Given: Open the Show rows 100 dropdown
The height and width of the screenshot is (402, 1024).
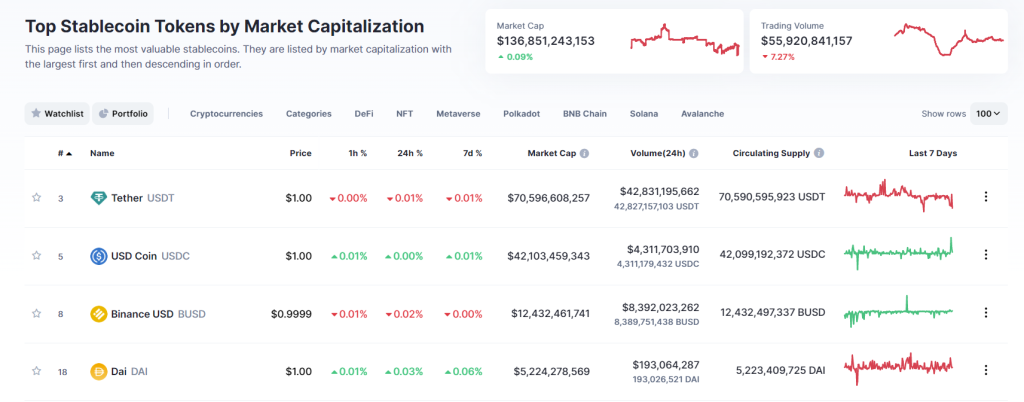Looking at the screenshot, I should 988,114.
